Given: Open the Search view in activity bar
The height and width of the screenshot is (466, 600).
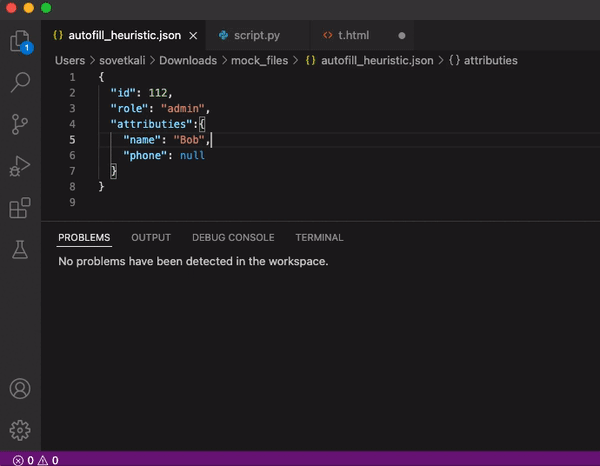Looking at the screenshot, I should pos(20,82).
